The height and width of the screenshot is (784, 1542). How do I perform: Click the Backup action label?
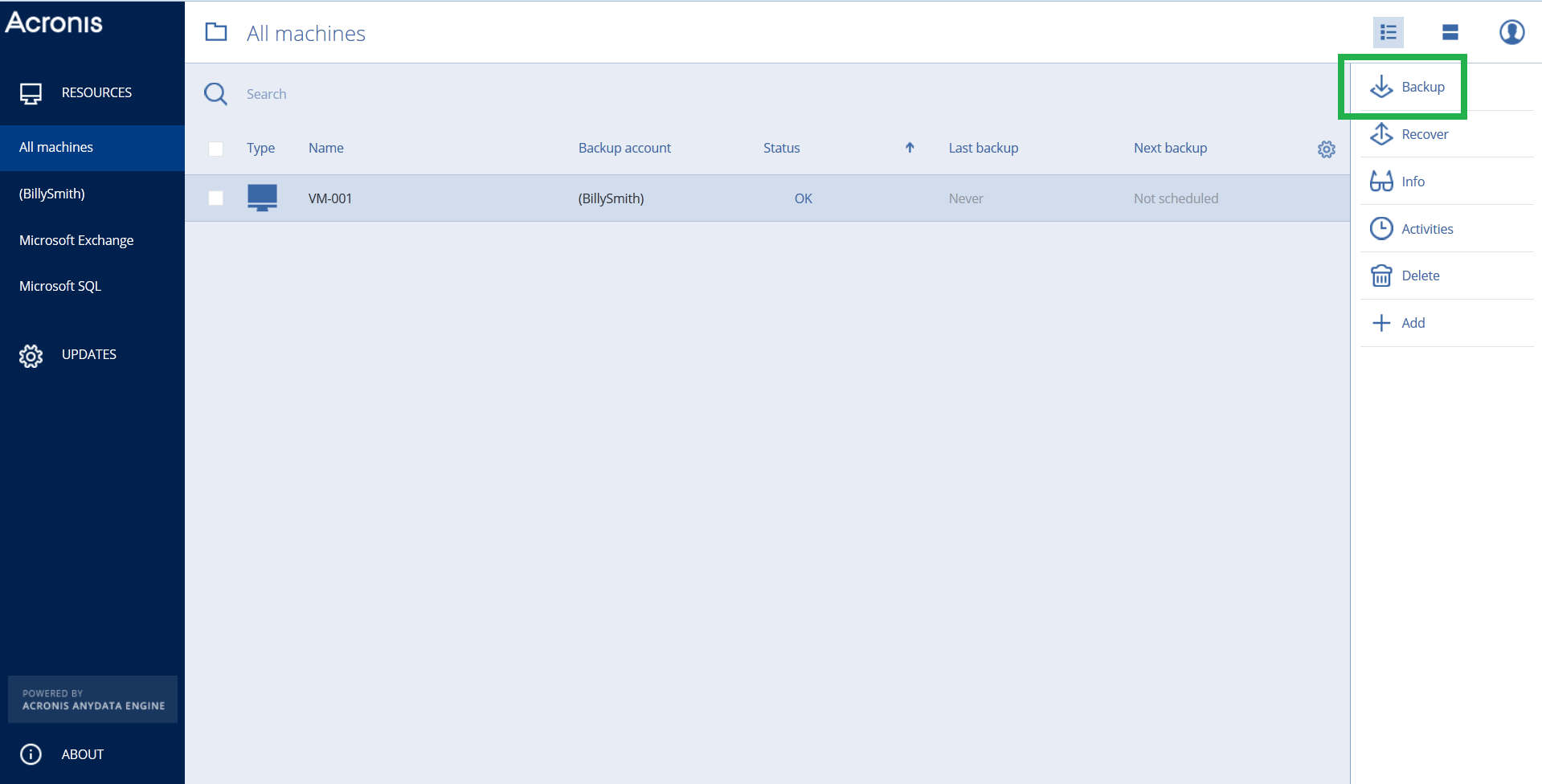tap(1423, 87)
